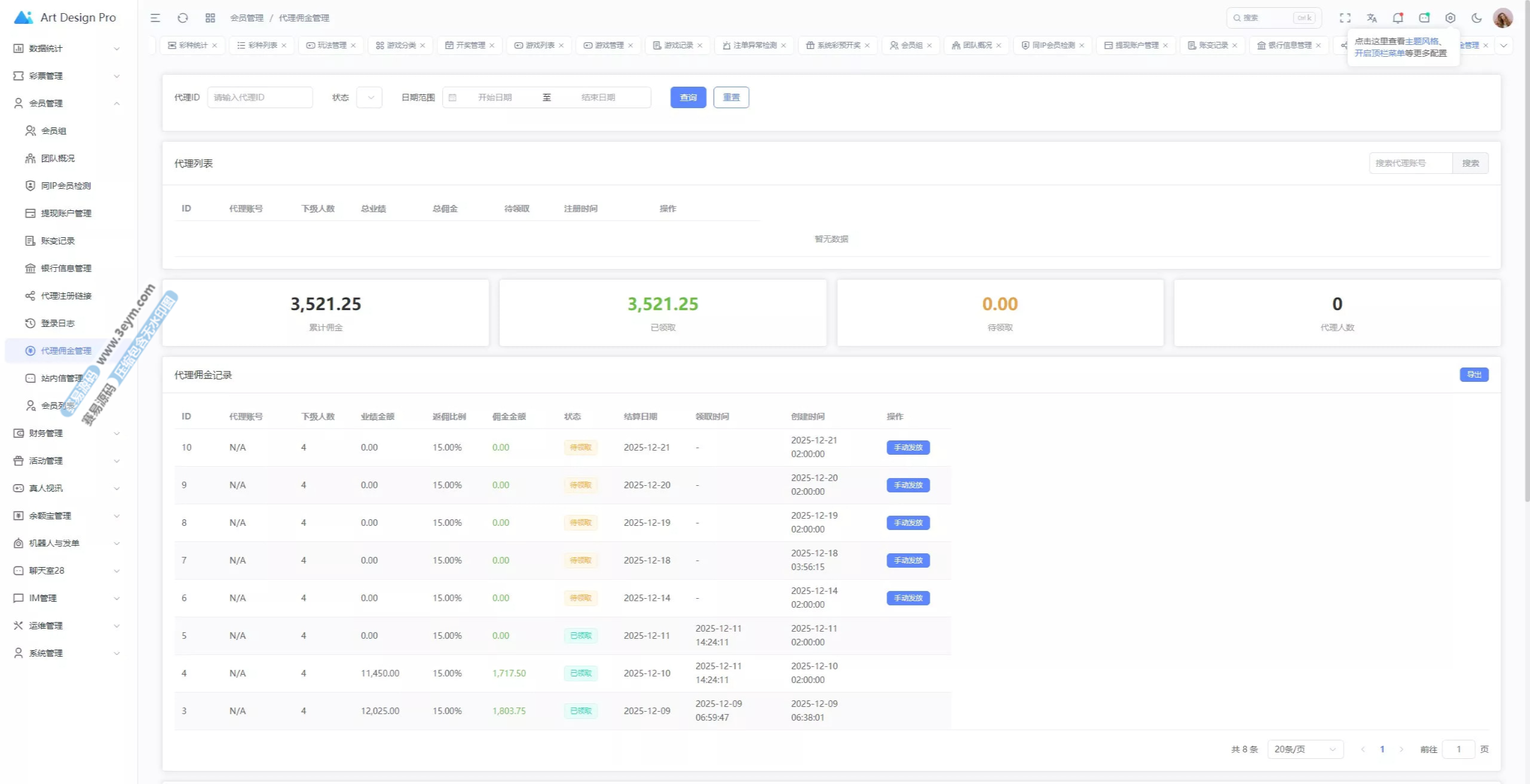Close the 彩种列表 tab
1530x784 pixels.
click(x=284, y=45)
